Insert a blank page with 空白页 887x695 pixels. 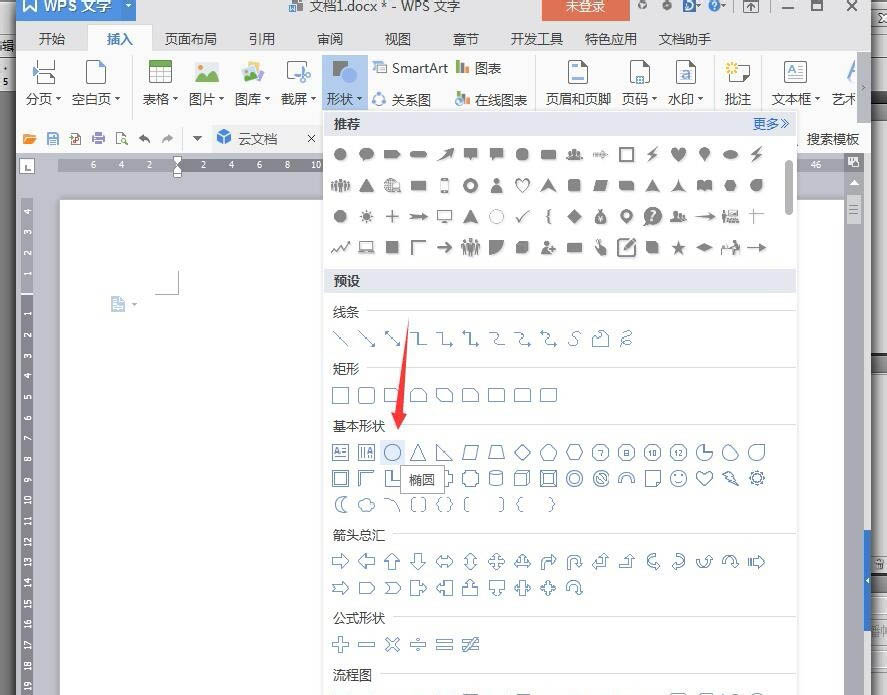pos(95,81)
